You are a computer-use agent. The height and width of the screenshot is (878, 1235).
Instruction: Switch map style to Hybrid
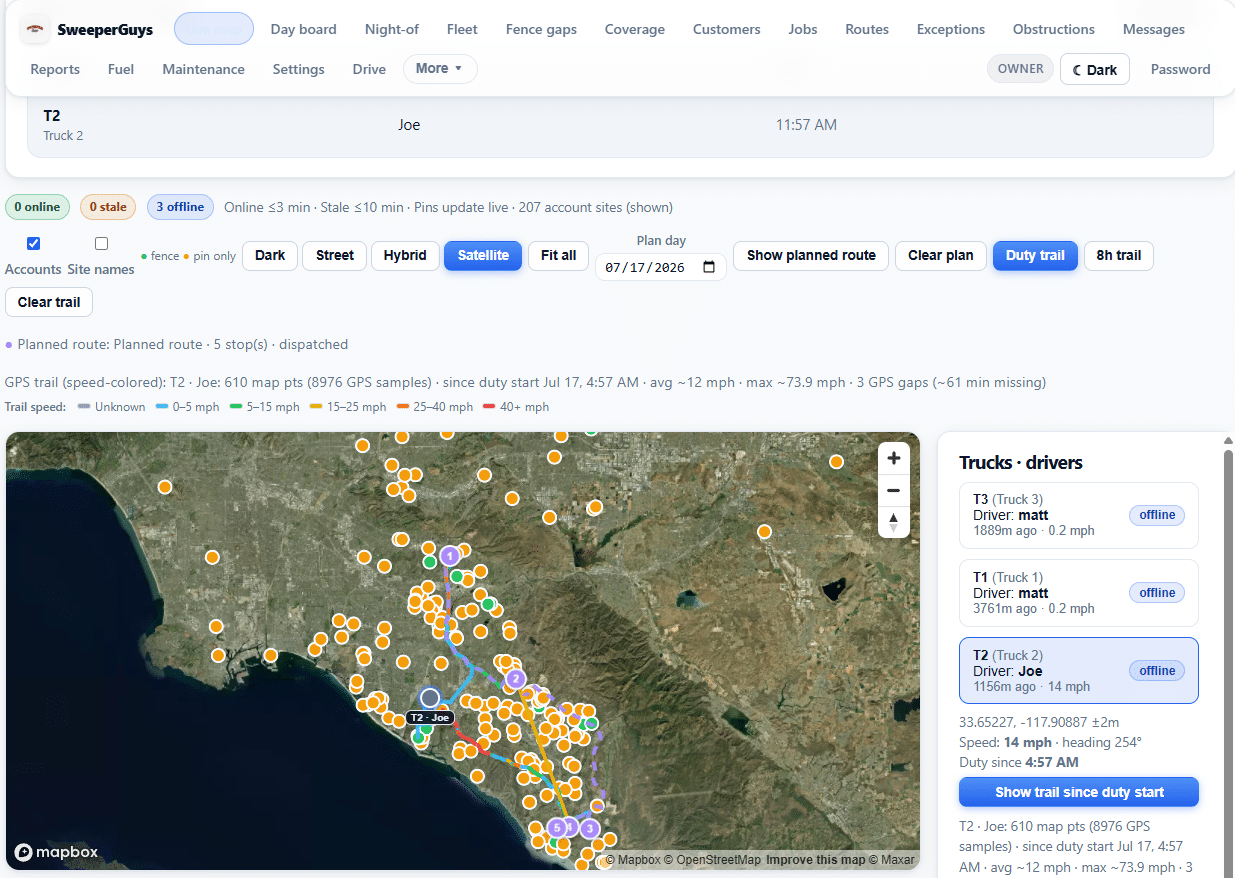point(405,255)
